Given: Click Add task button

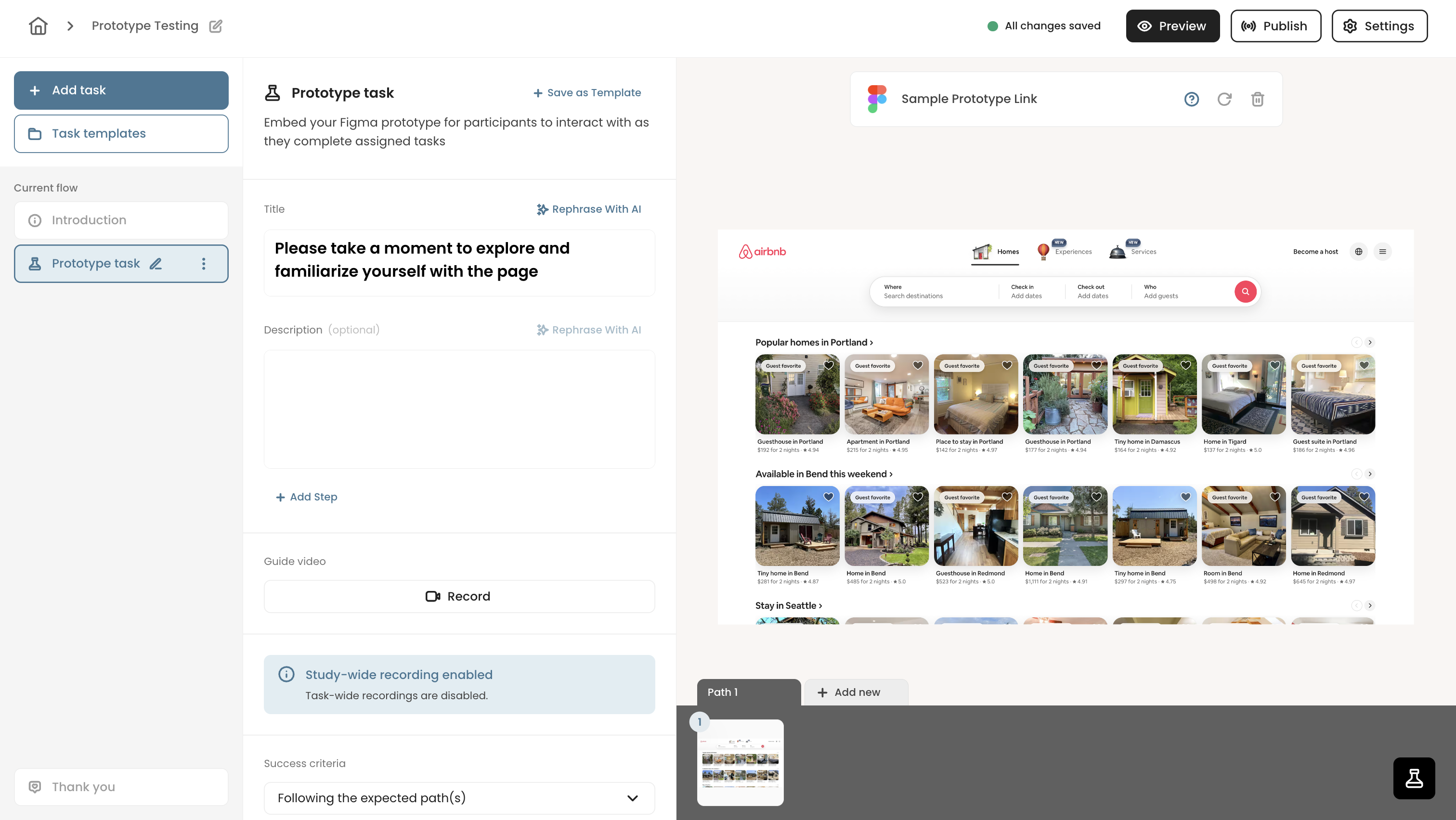Looking at the screenshot, I should coord(121,90).
